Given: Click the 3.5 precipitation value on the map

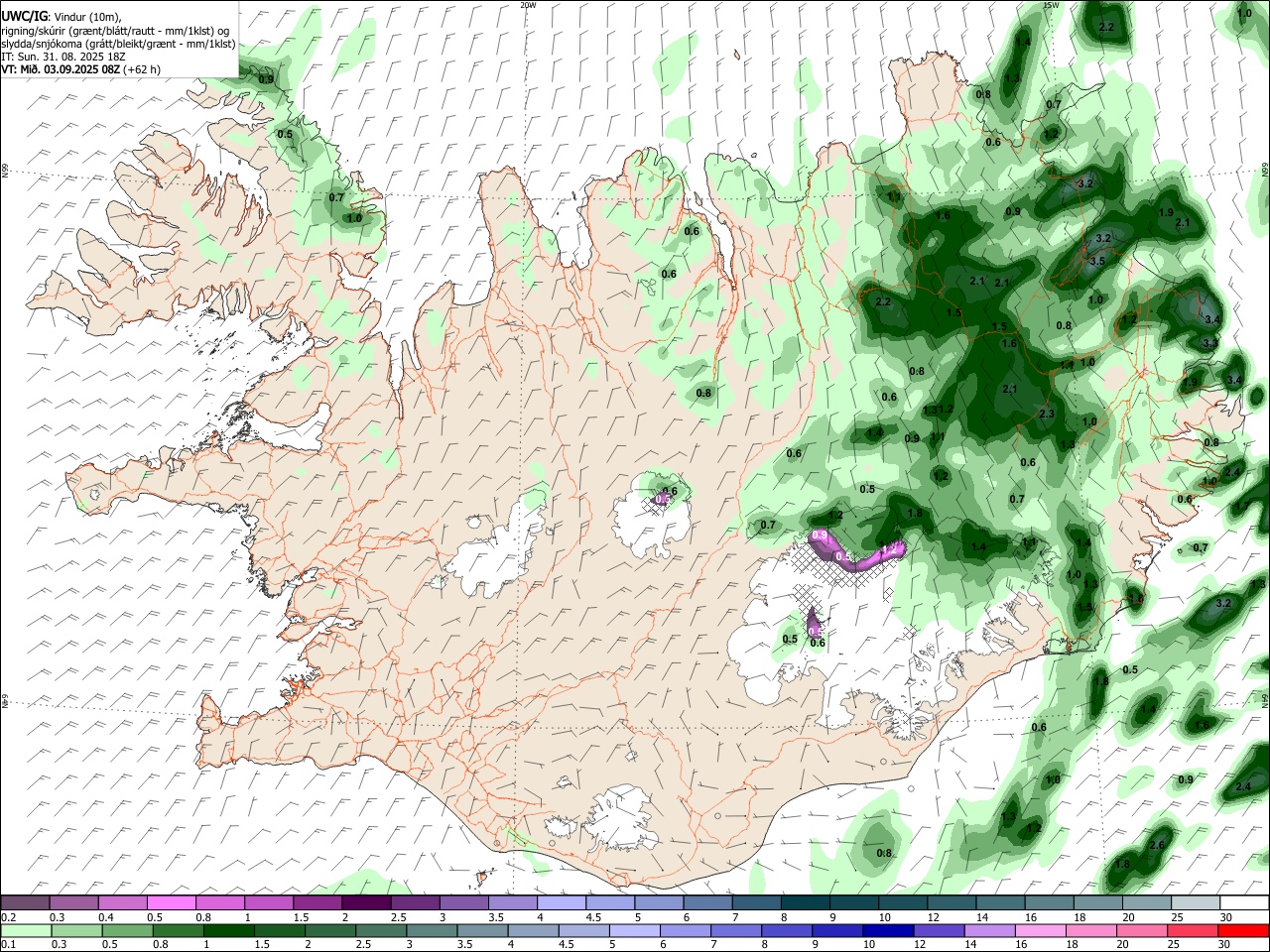Looking at the screenshot, I should pos(1097,262).
